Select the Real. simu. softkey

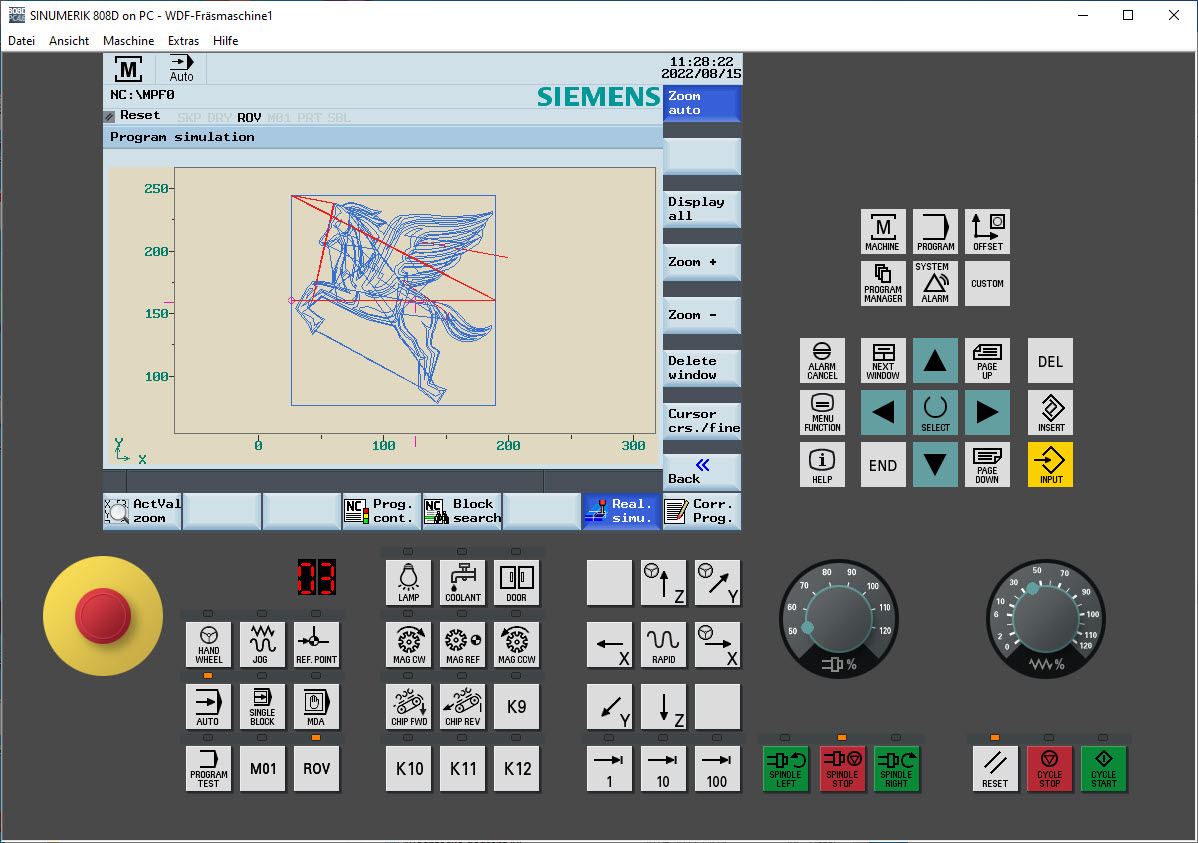click(x=621, y=511)
